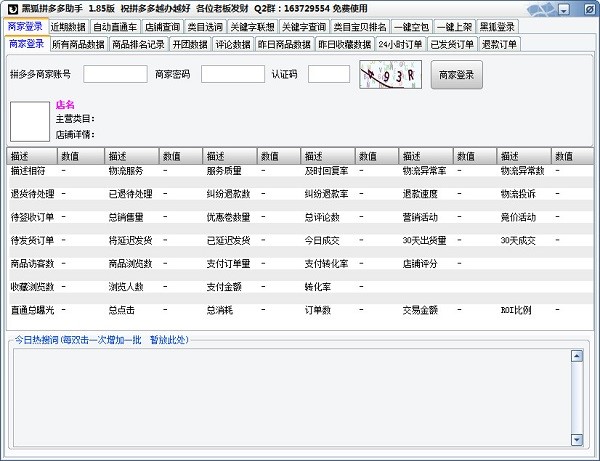Screen dimensions: 600x461
Task: Open the 退款订单 sub-tab
Action: pyautogui.click(x=499, y=45)
